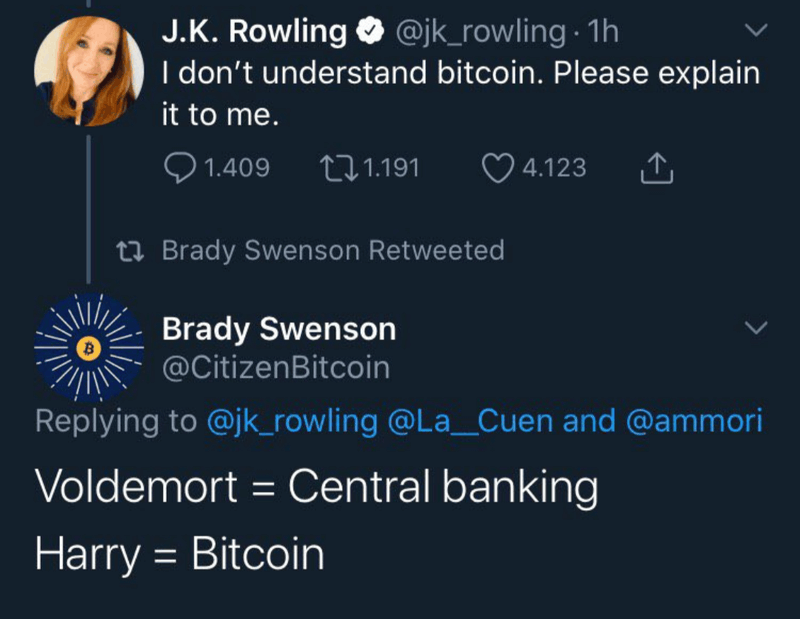This screenshot has width=800, height=619.
Task: Click the J.K. Rowling display name
Action: (253, 32)
